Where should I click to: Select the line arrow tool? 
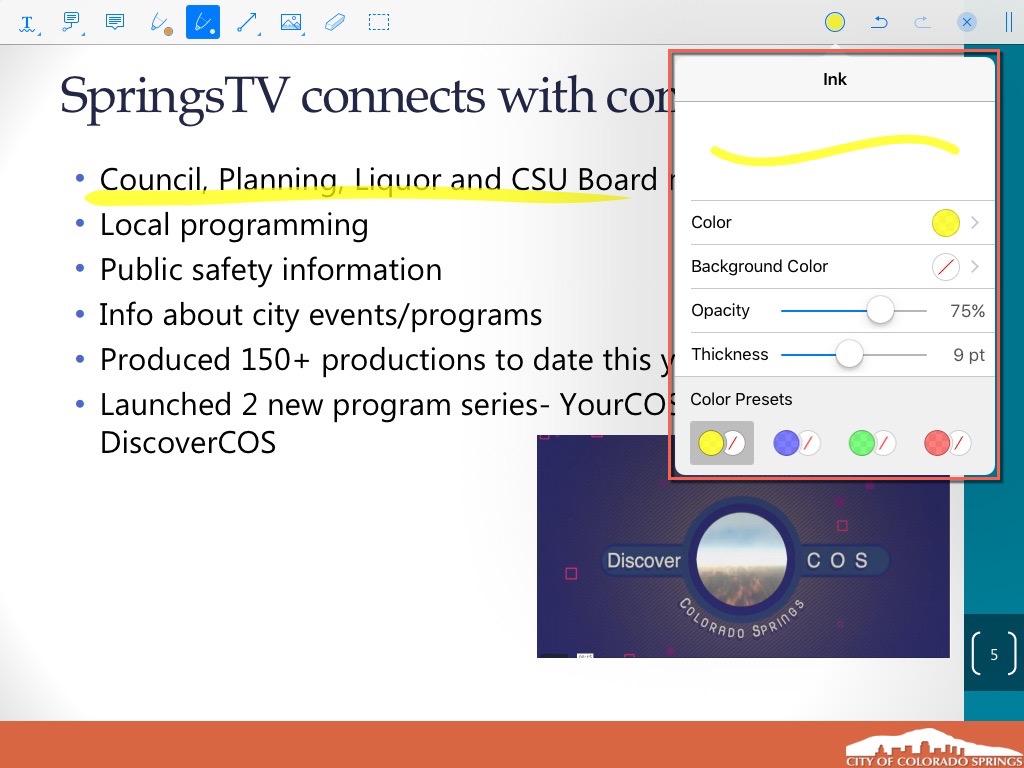[247, 22]
